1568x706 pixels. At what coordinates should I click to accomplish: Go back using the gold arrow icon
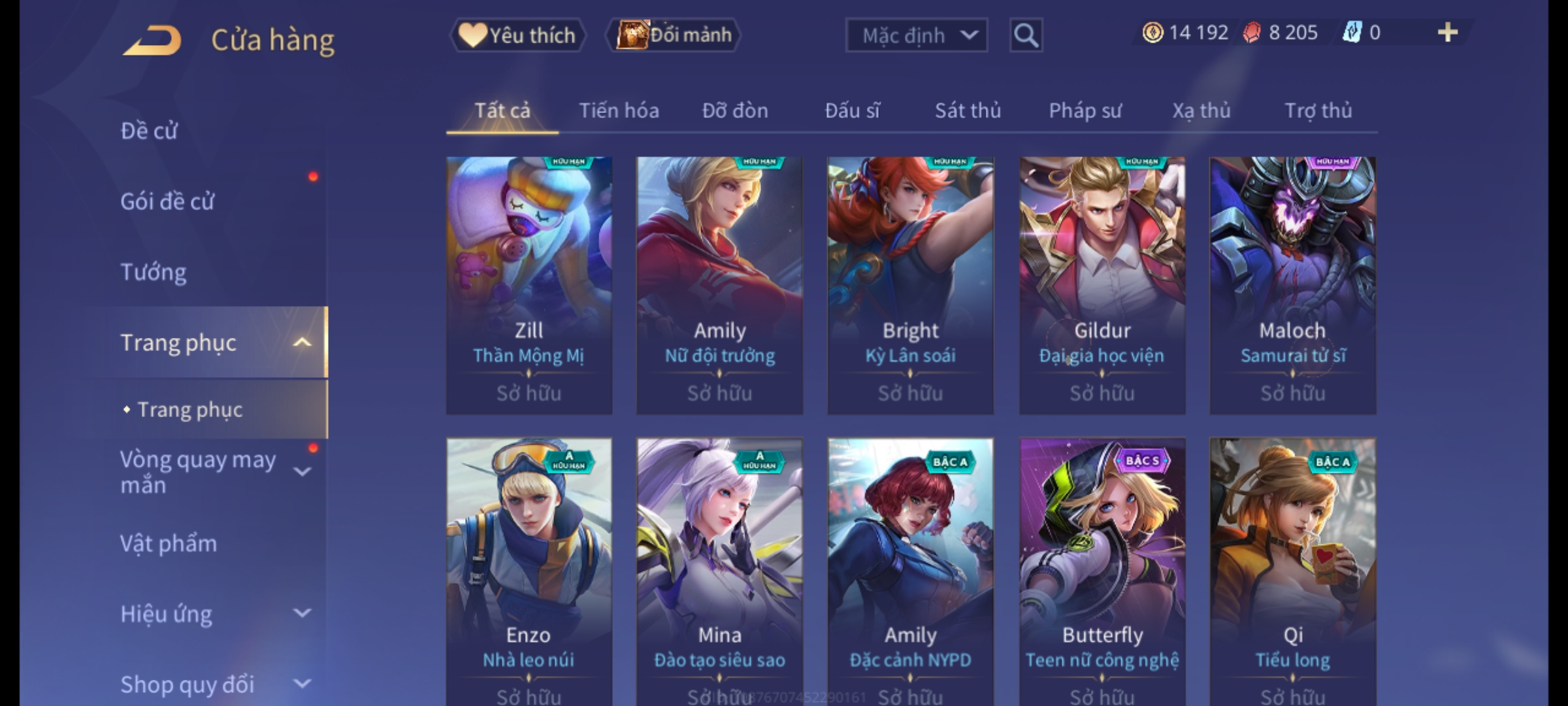coord(152,40)
